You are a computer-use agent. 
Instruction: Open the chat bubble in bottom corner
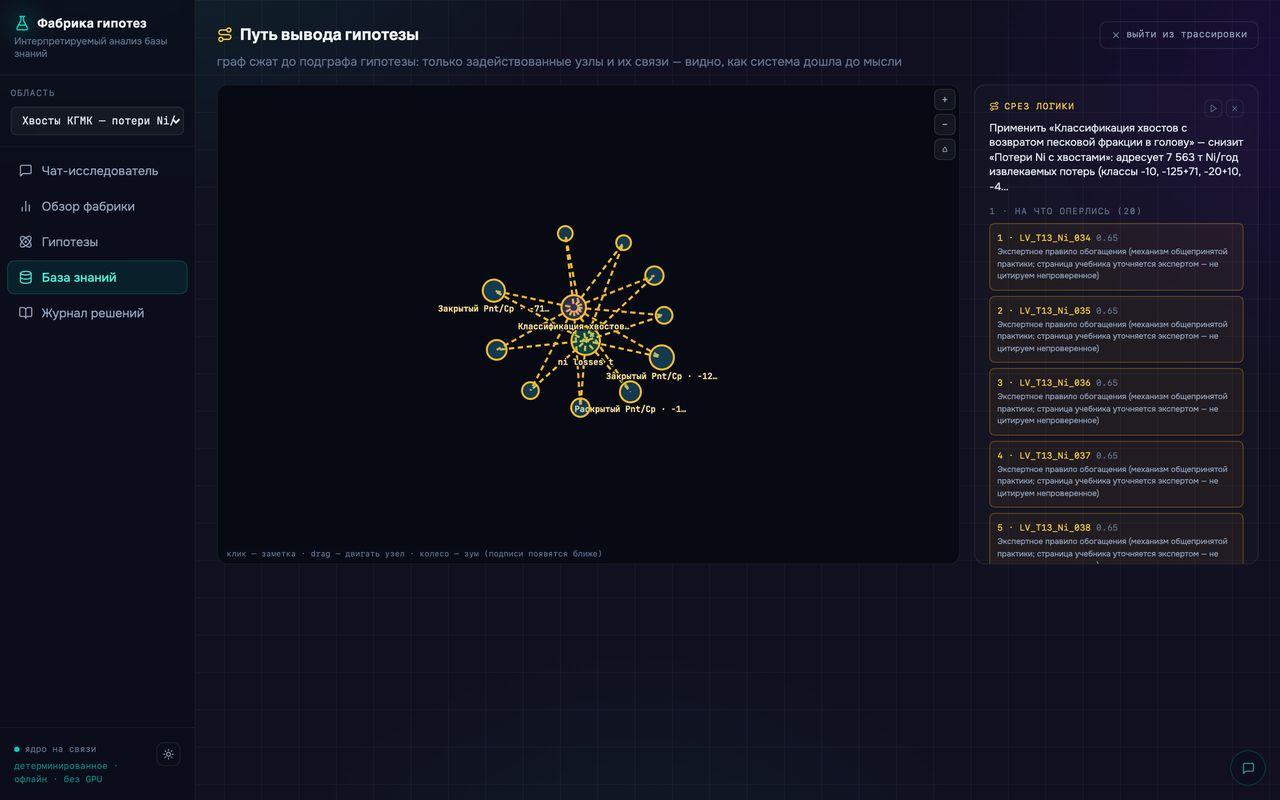1248,768
